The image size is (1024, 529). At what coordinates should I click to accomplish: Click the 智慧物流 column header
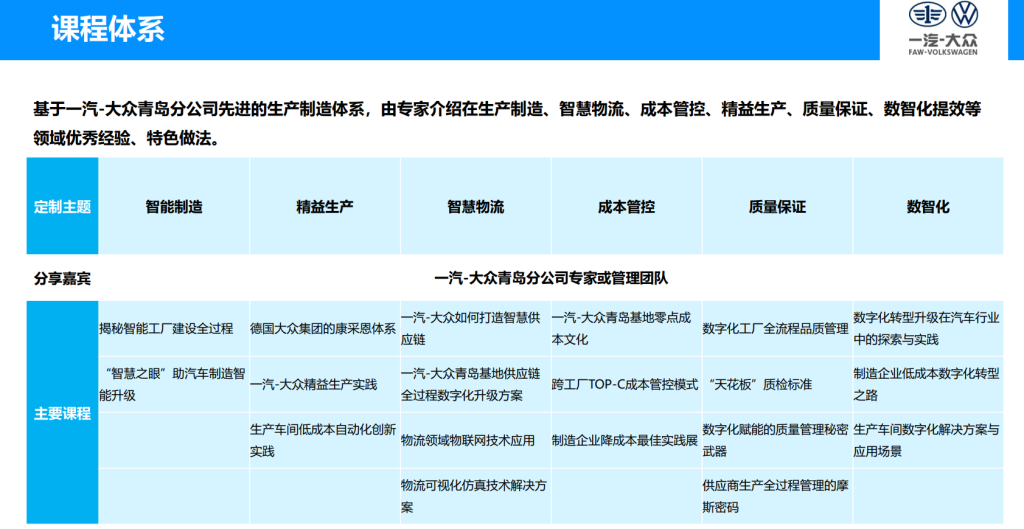click(475, 207)
